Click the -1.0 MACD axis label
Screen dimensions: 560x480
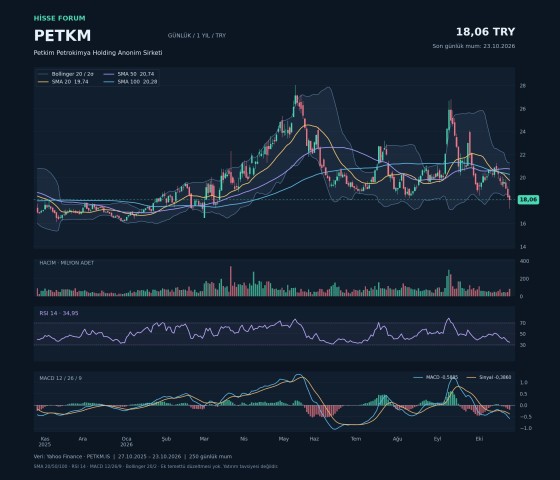point(525,428)
